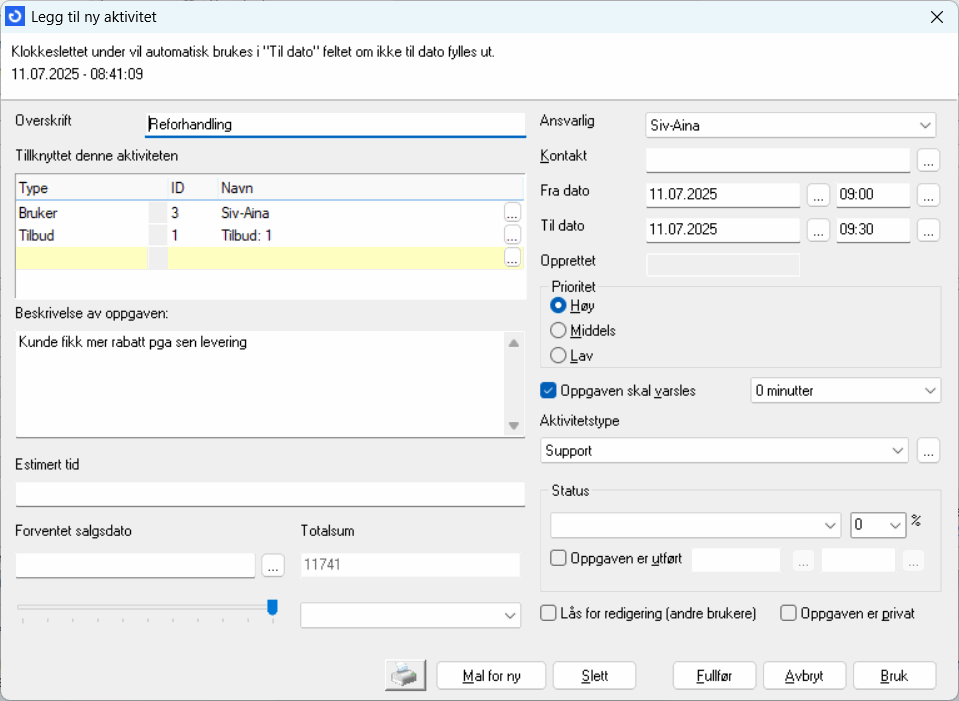Check Oppgaven er utført box
Screen dimensions: 959x701
558,559
